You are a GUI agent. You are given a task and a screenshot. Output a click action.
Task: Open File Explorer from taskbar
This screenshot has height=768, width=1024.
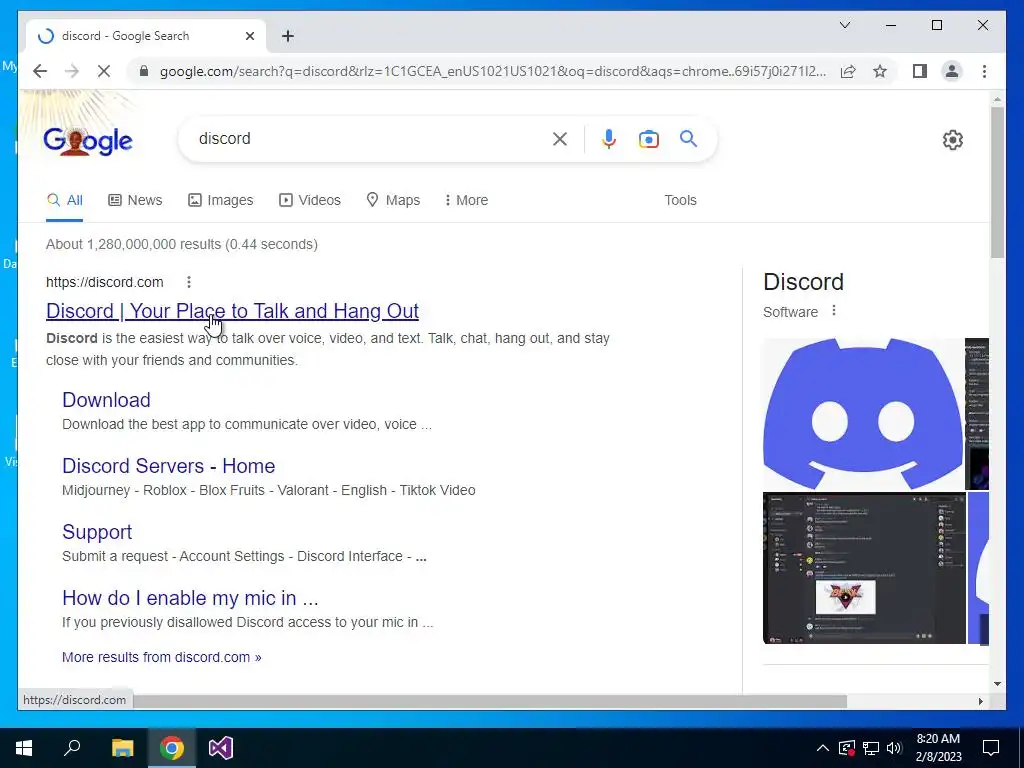tap(122, 748)
